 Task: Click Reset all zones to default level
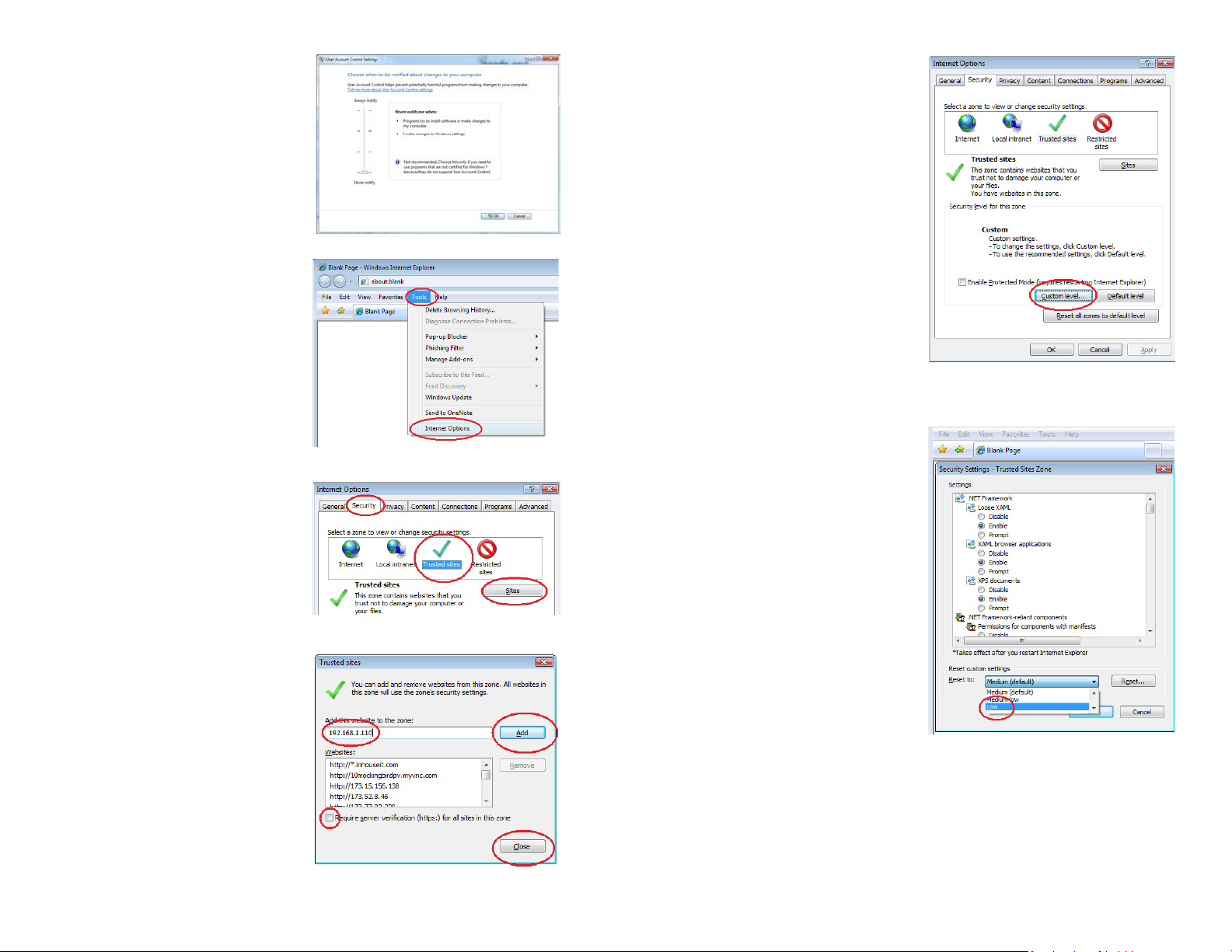coord(1101,316)
